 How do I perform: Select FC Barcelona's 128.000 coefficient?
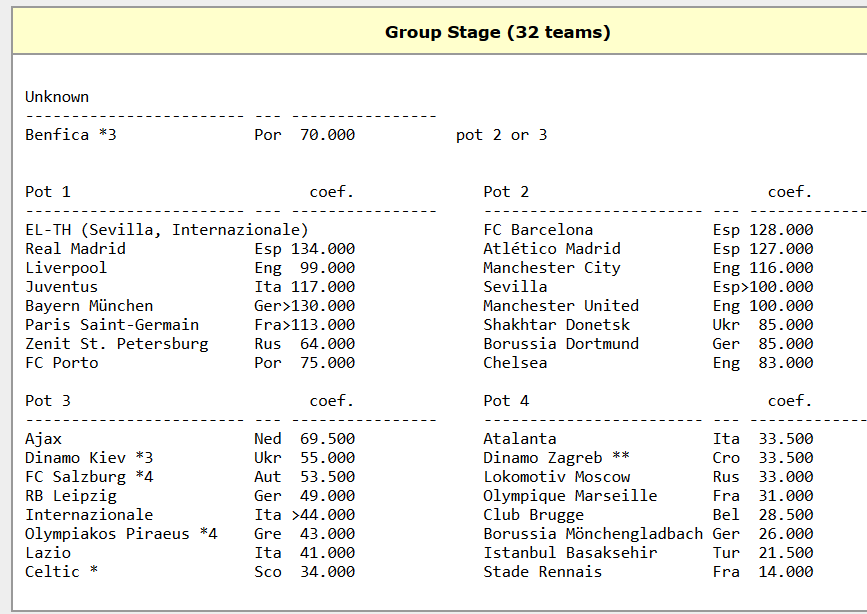click(x=781, y=230)
